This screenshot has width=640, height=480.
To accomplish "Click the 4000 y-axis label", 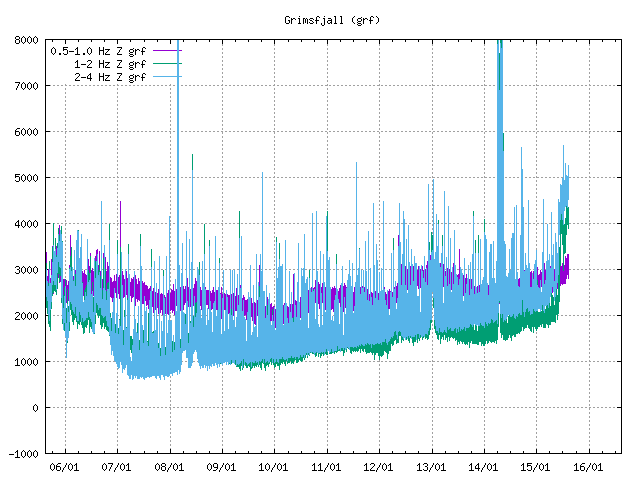I will 26,224.
